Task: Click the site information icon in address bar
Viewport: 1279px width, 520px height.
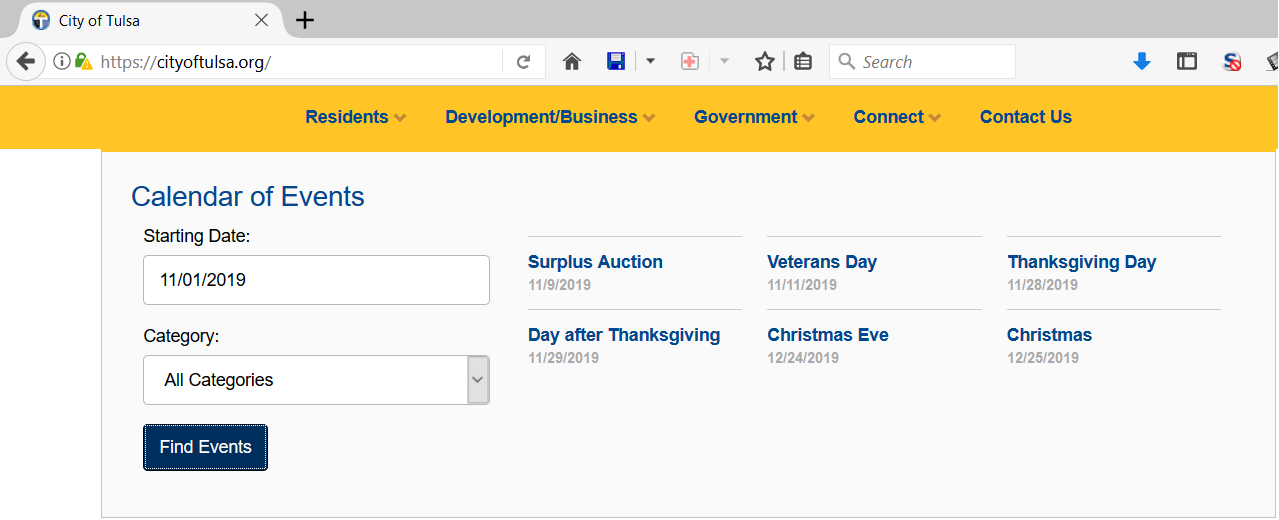Action: click(62, 62)
